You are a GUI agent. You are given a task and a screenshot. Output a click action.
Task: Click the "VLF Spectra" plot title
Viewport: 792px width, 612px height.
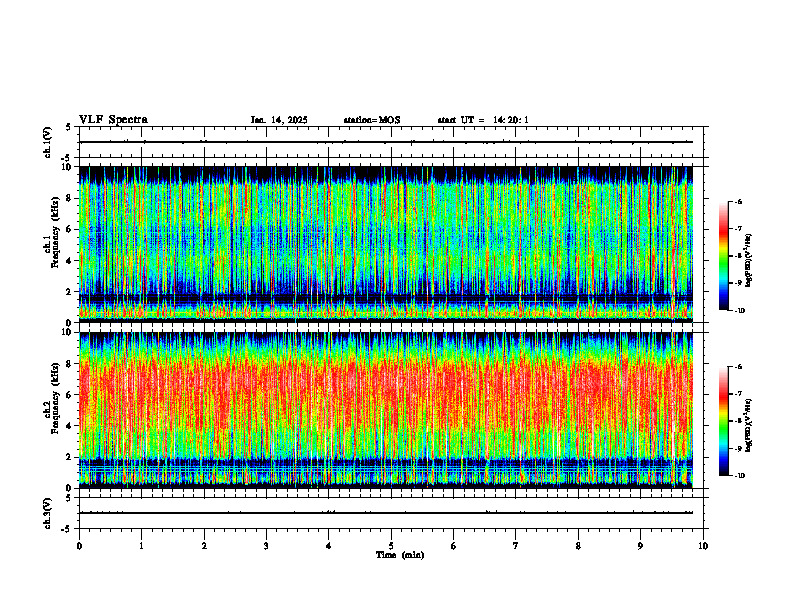tap(113, 120)
